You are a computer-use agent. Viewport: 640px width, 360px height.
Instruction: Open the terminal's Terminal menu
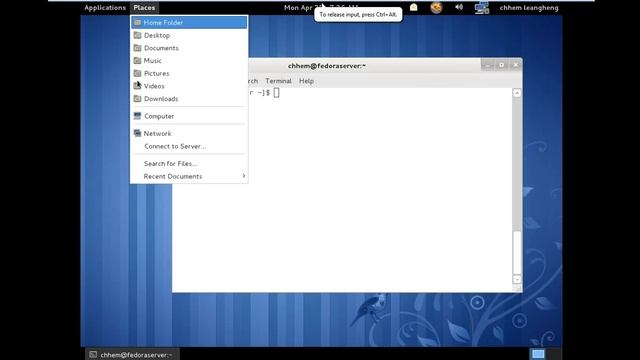(x=278, y=81)
